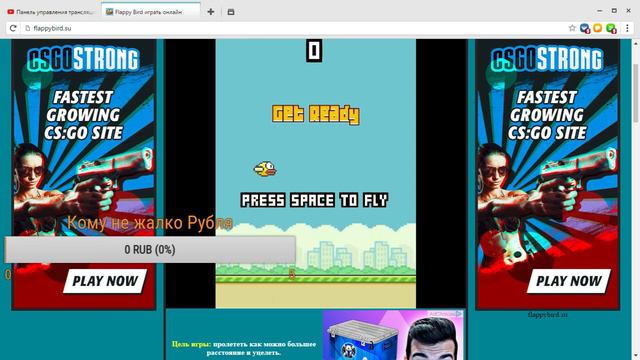This screenshot has height=360, width=640.
Task: Switch to the YouTube Панель управления tab
Action: (51, 12)
